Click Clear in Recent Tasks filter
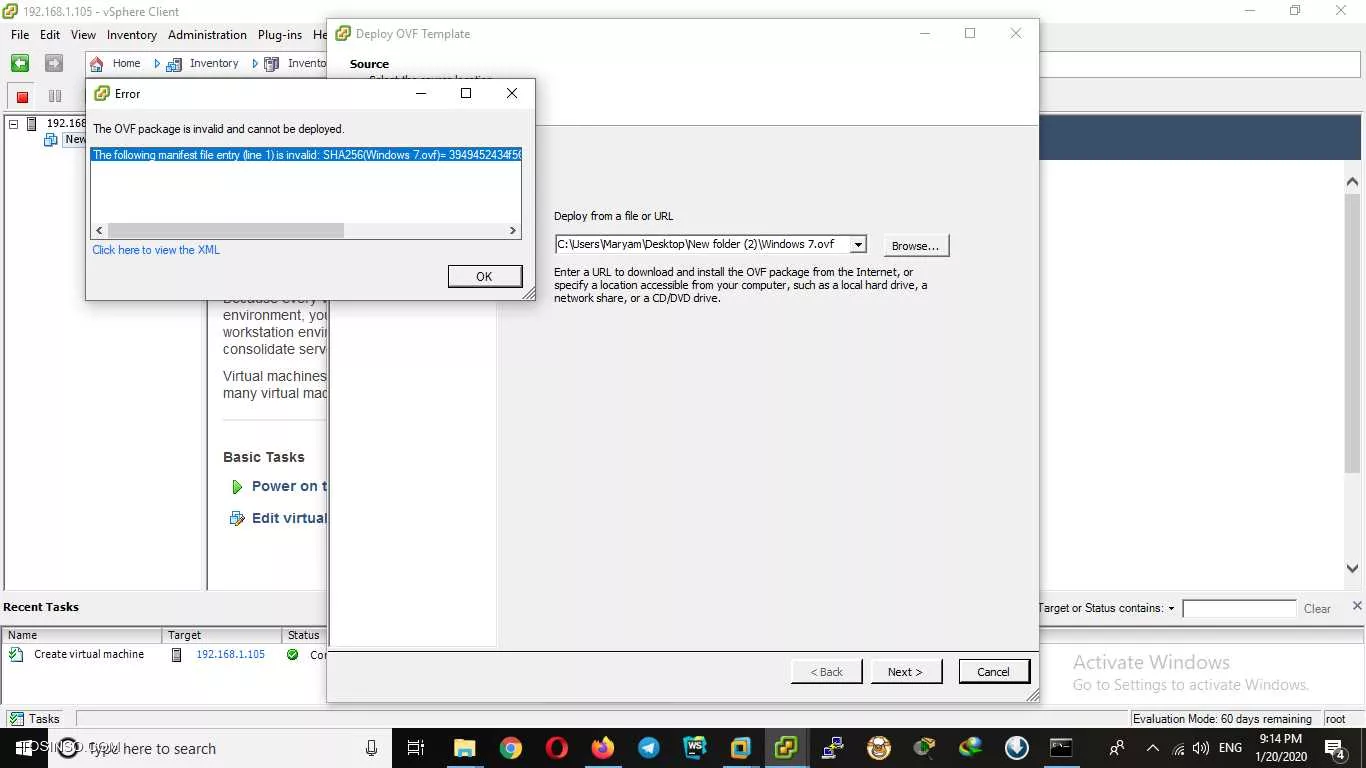Viewport: 1366px width, 768px height. [x=1317, y=609]
